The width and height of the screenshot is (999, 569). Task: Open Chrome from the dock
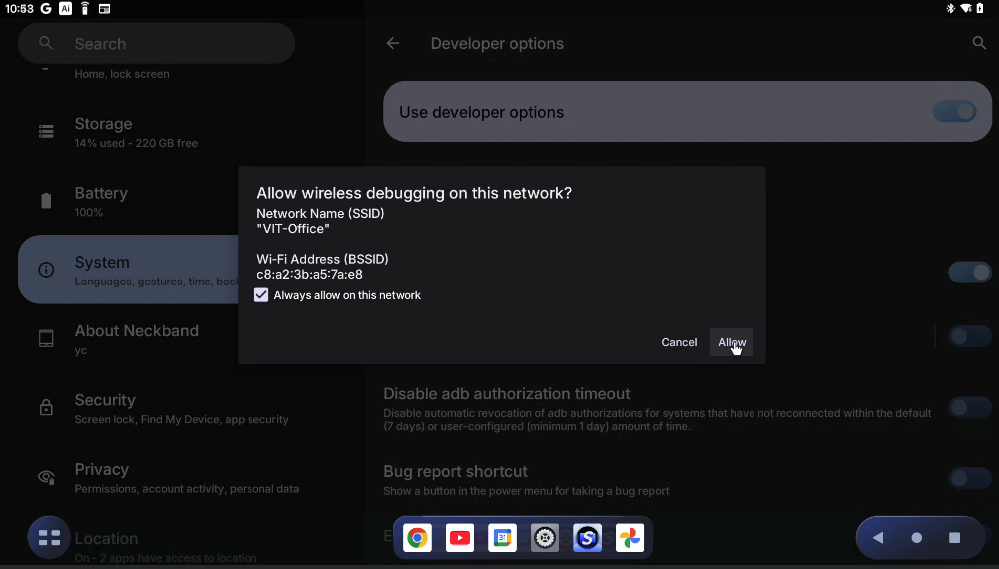click(x=418, y=538)
